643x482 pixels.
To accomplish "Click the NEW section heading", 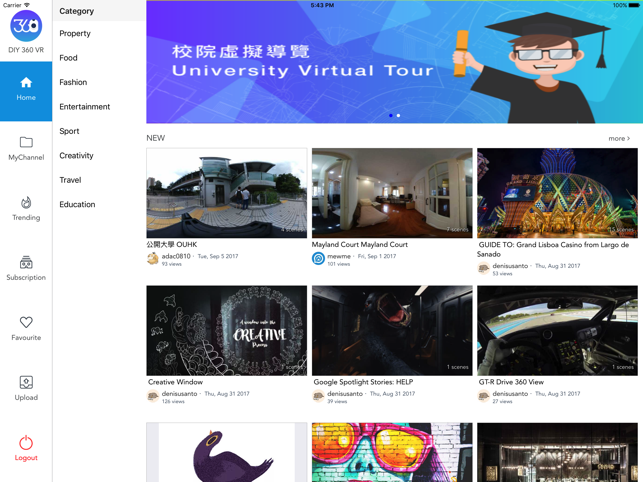I will coord(156,138).
